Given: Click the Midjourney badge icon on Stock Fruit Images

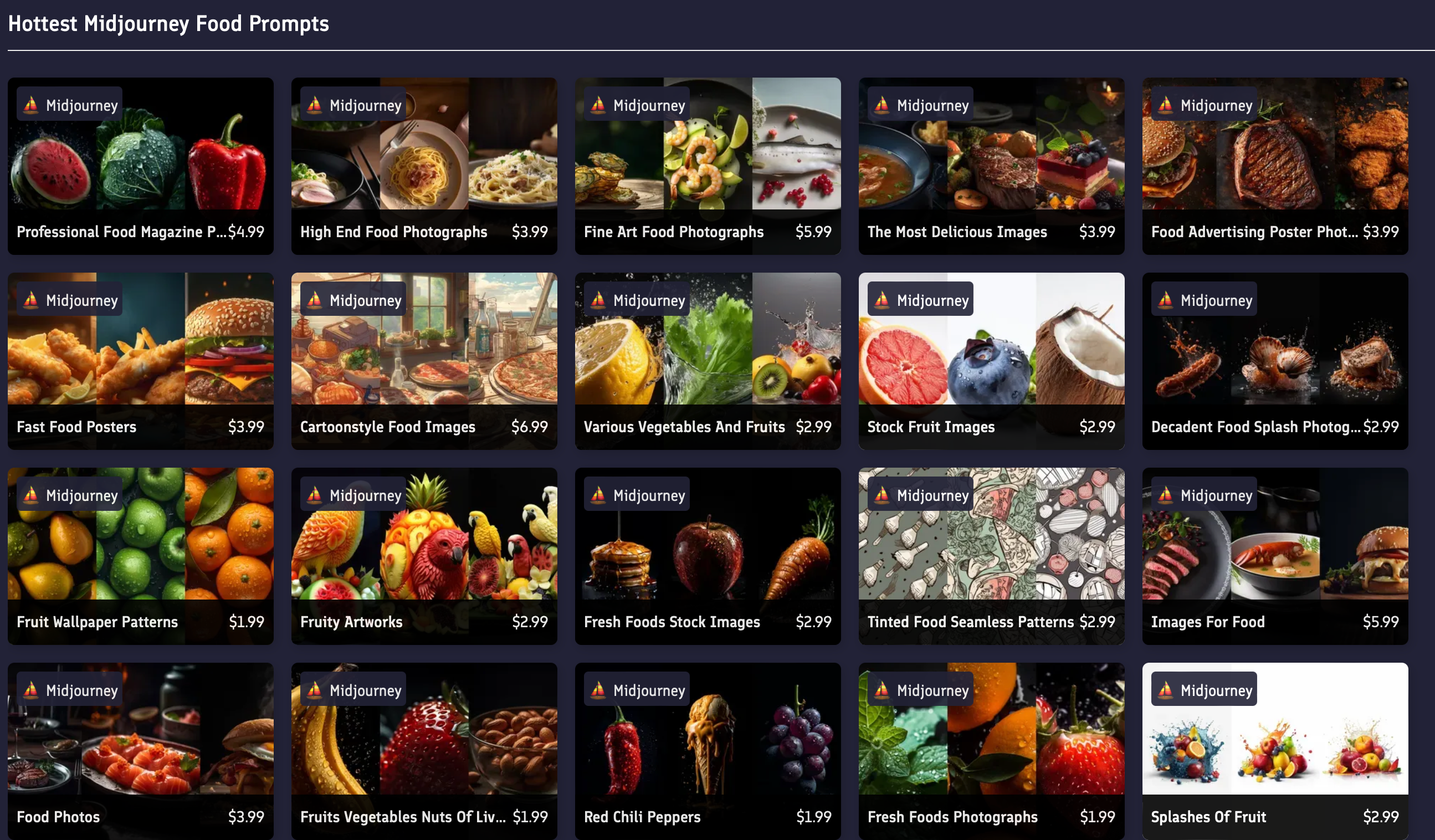Looking at the screenshot, I should pos(881,300).
